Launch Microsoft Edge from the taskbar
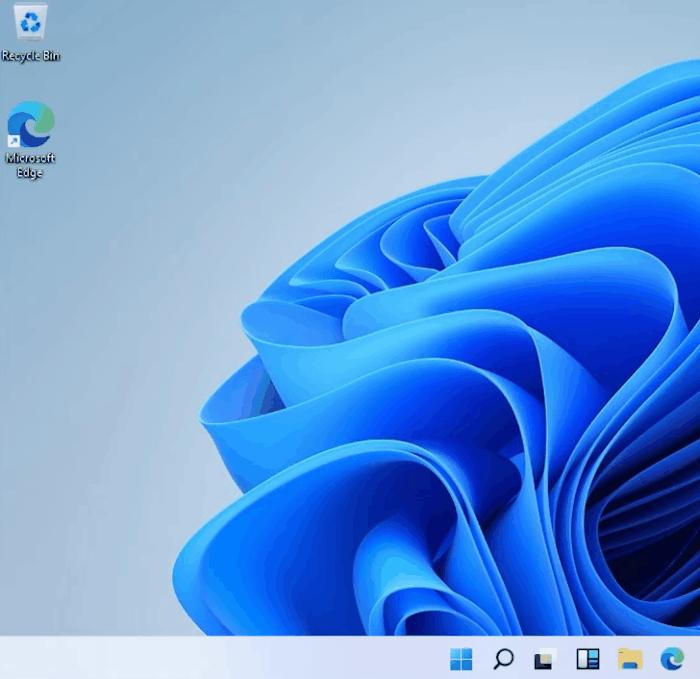This screenshot has height=679, width=700. coord(671,658)
